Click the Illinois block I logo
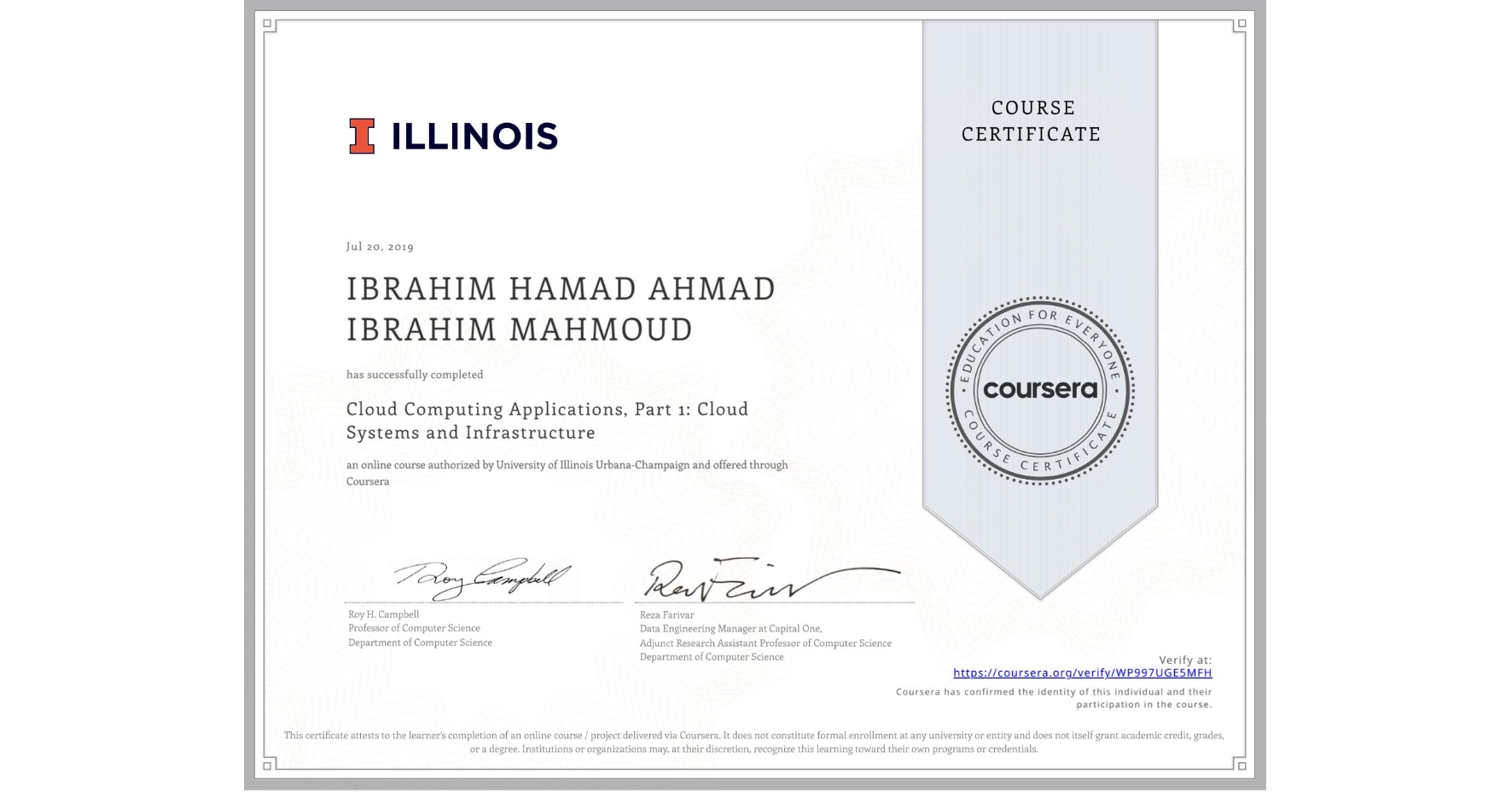This screenshot has width=1512, height=792. 362,136
